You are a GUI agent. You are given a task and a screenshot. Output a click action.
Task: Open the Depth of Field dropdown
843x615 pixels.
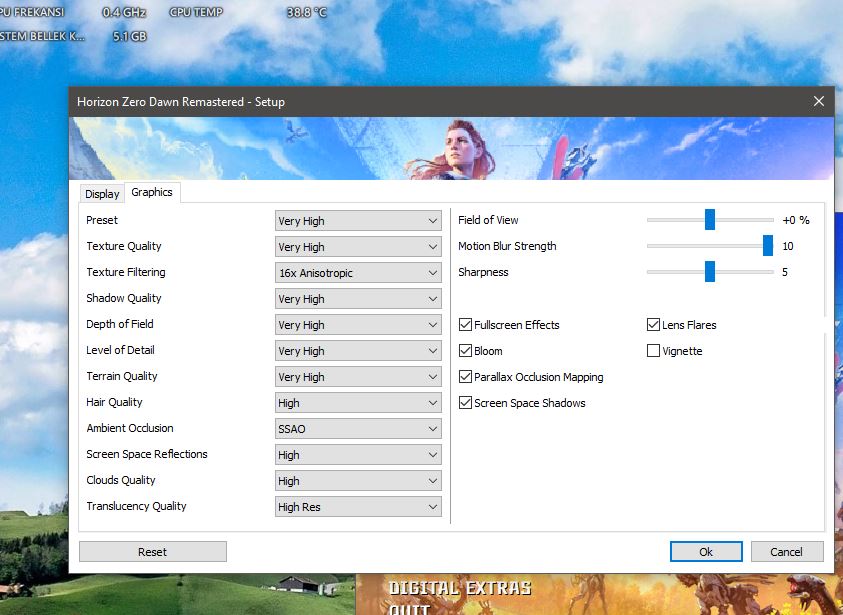pos(358,325)
